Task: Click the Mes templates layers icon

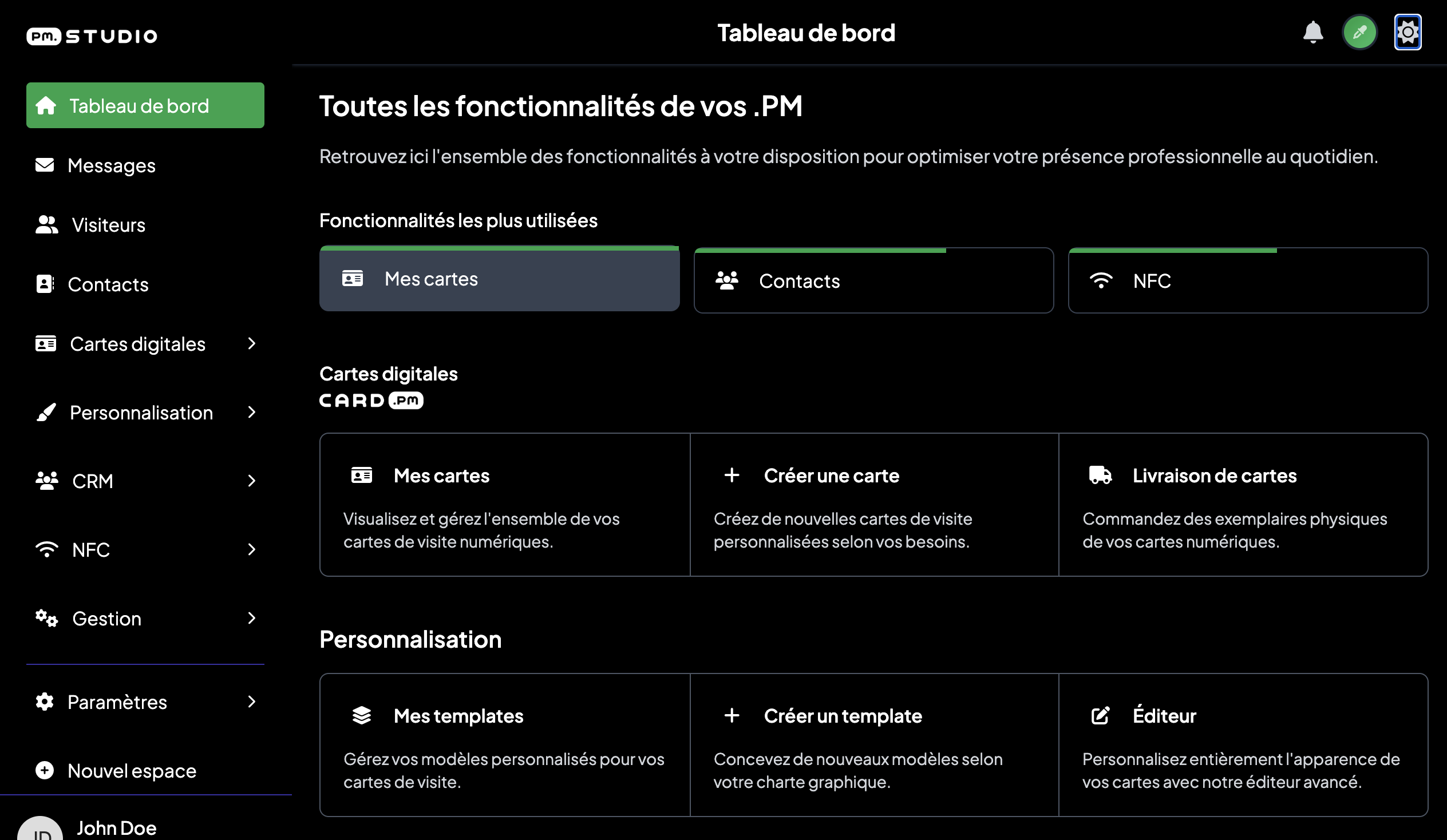Action: click(361, 715)
